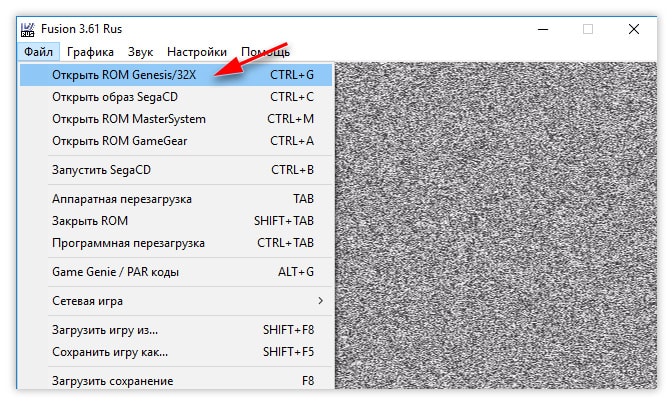Image resolution: width=672 pixels, height=402 pixels.
Task: Select Аппаратная перезагрузка
Action: (x=176, y=199)
